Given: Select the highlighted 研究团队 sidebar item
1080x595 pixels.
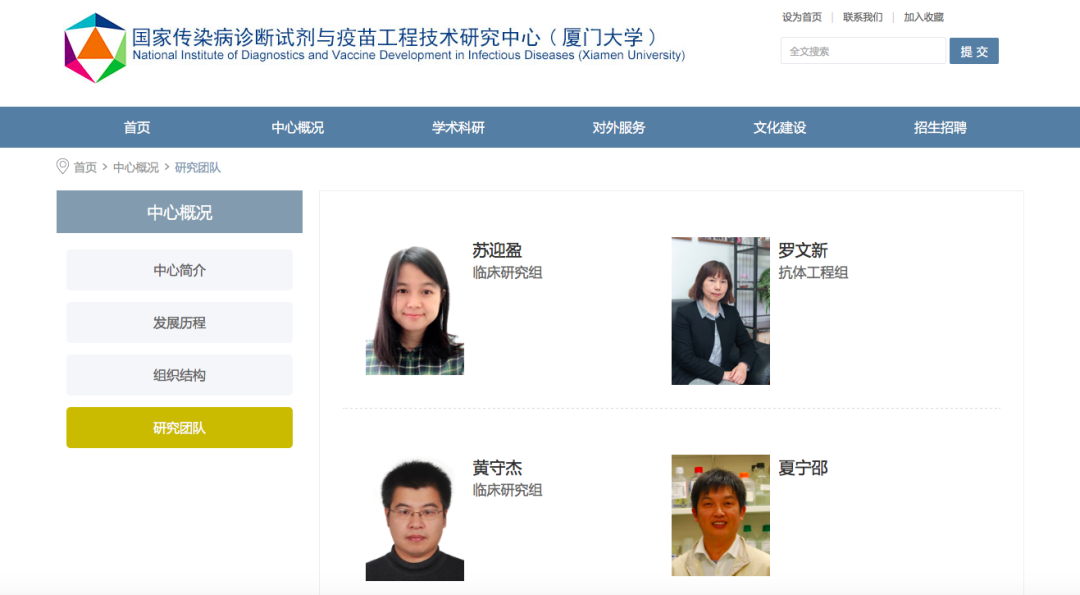Looking at the screenshot, I should (179, 428).
